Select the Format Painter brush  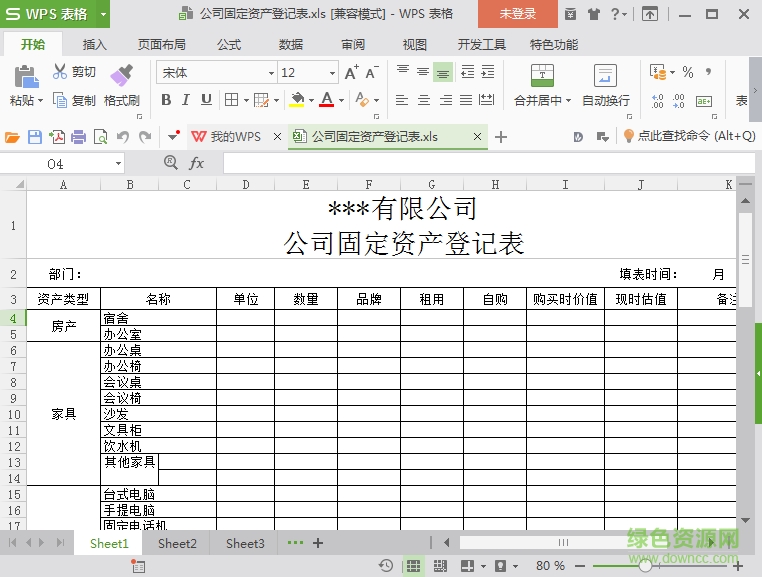coord(121,75)
